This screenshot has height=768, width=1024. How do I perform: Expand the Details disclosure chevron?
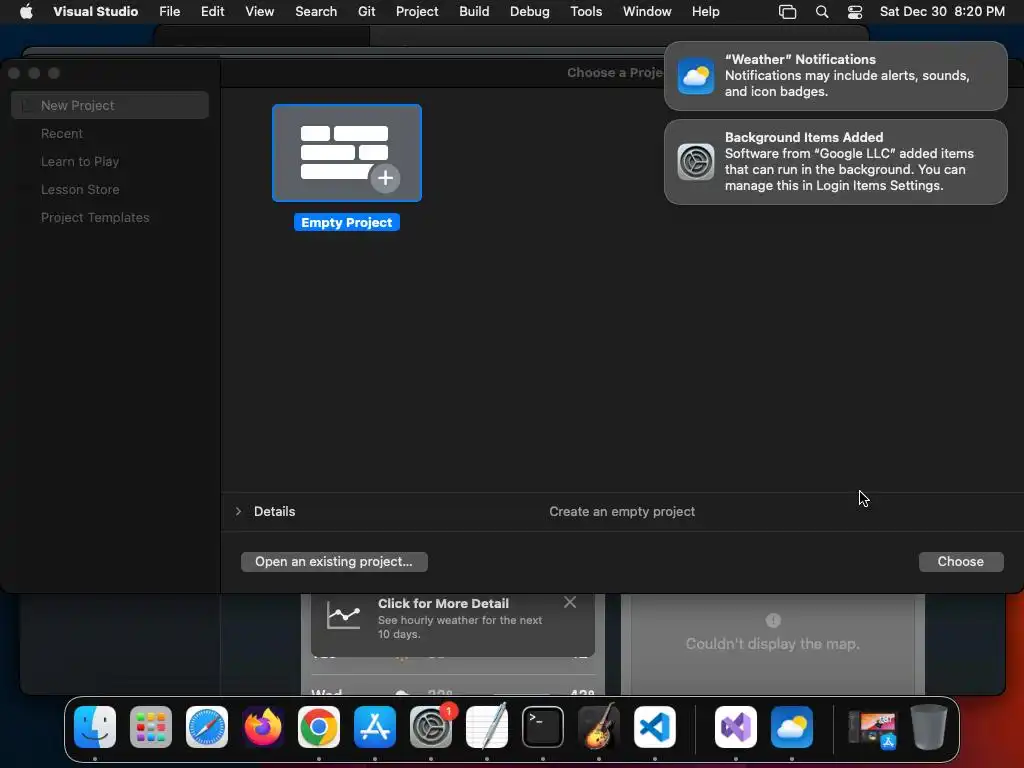click(238, 511)
